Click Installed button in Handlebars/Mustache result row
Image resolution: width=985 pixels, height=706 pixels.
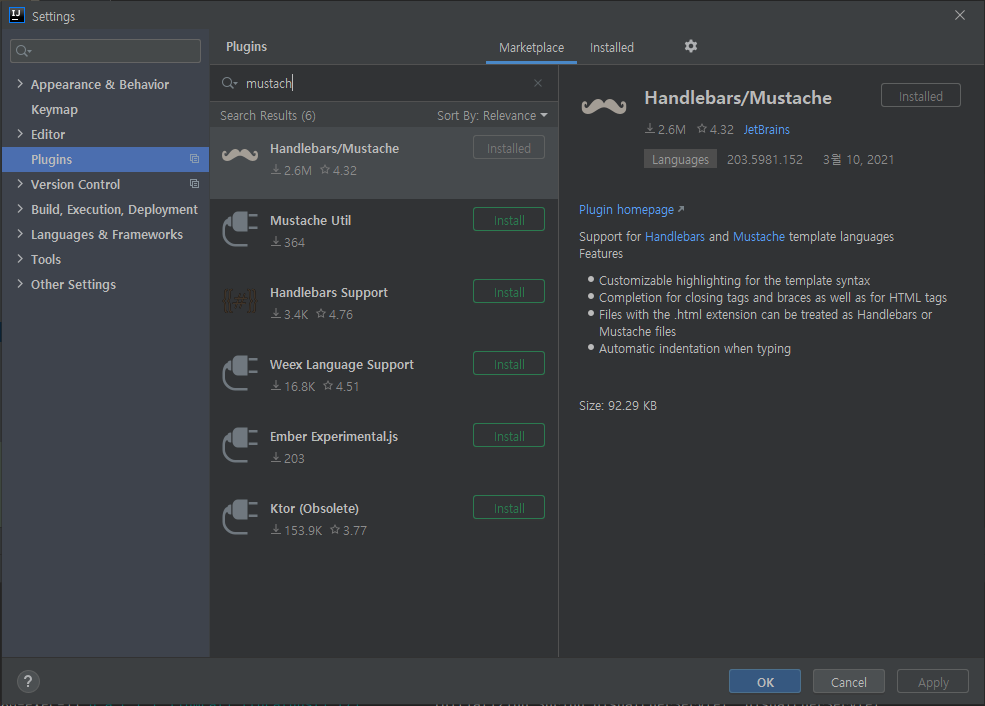[x=509, y=148]
